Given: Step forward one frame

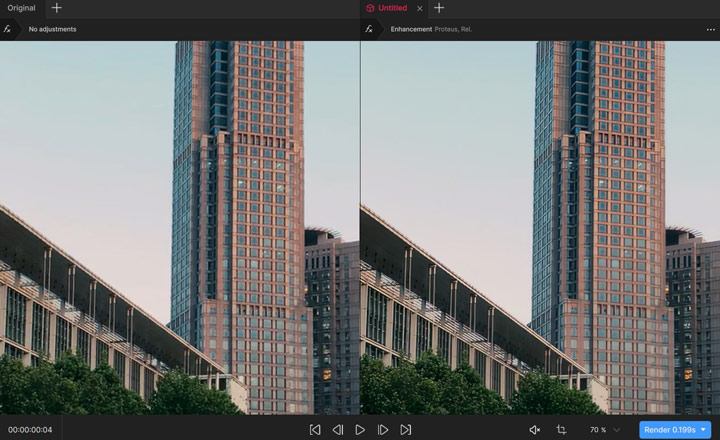Looking at the screenshot, I should click(382, 430).
